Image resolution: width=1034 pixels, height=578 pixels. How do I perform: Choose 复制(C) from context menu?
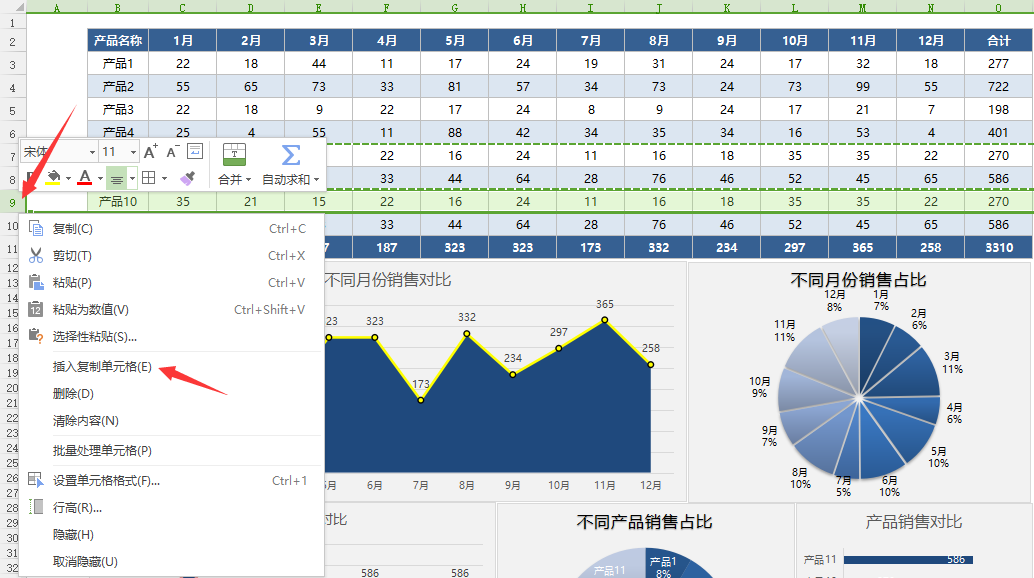171,229
